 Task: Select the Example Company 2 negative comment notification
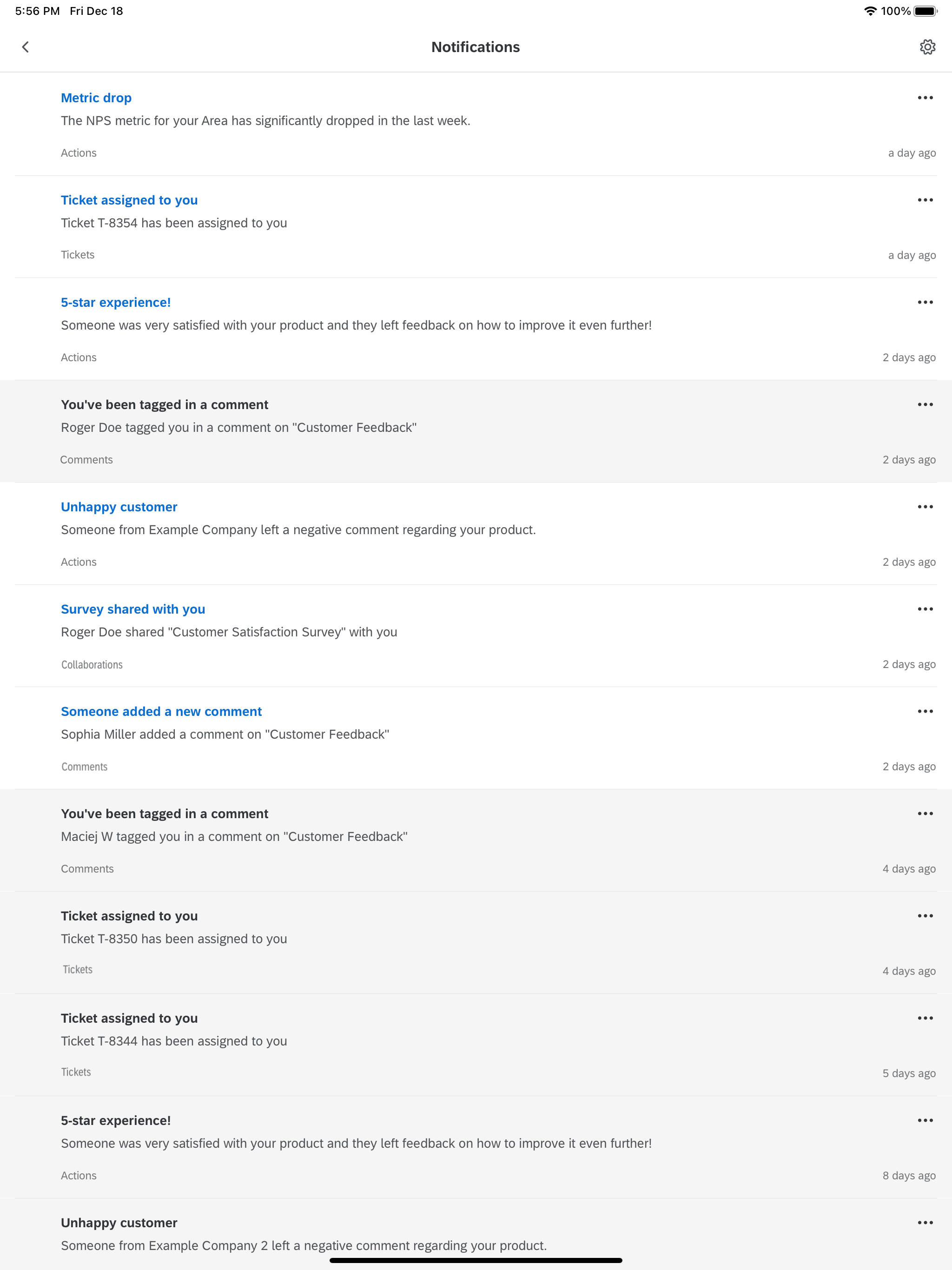(303, 1245)
